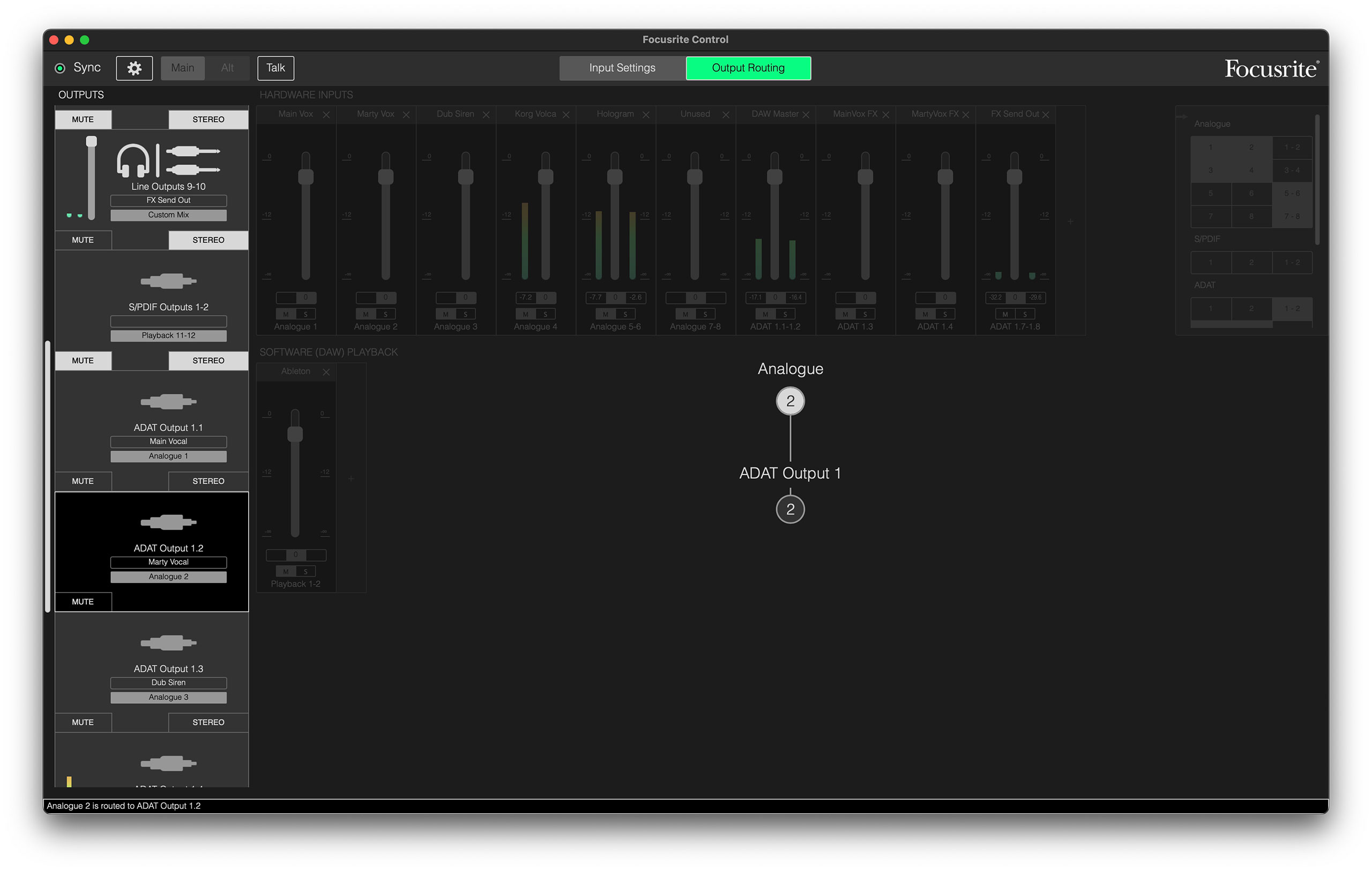Mute the Analogue 1 mixer channel

coord(286,314)
